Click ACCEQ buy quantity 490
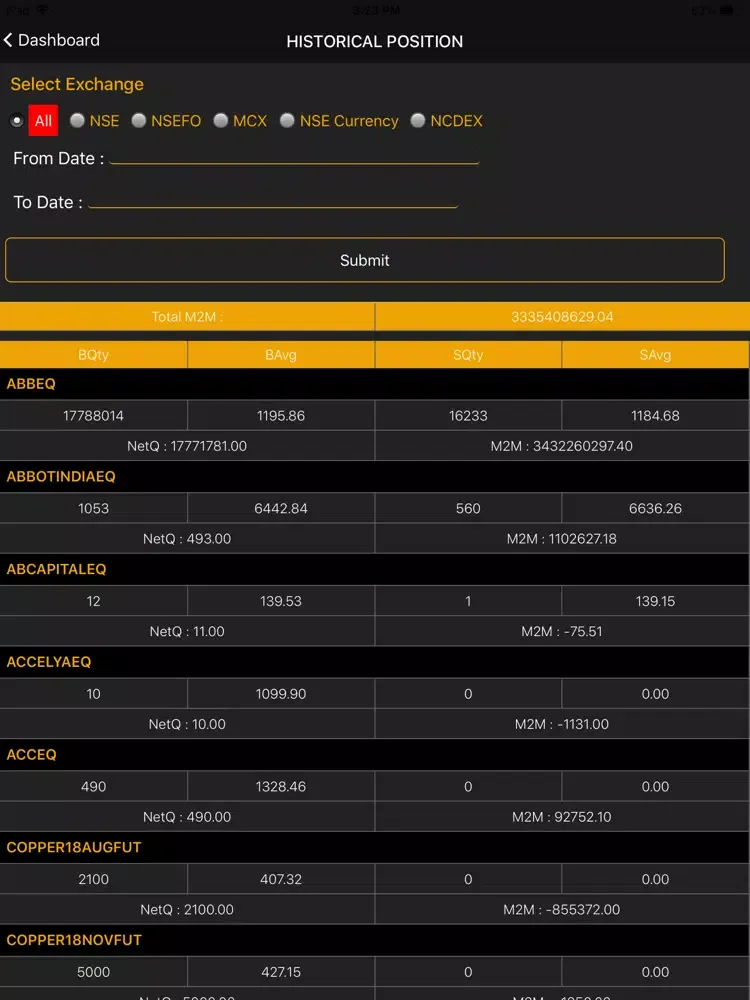Screen dimensions: 750x1000 tap(93, 786)
